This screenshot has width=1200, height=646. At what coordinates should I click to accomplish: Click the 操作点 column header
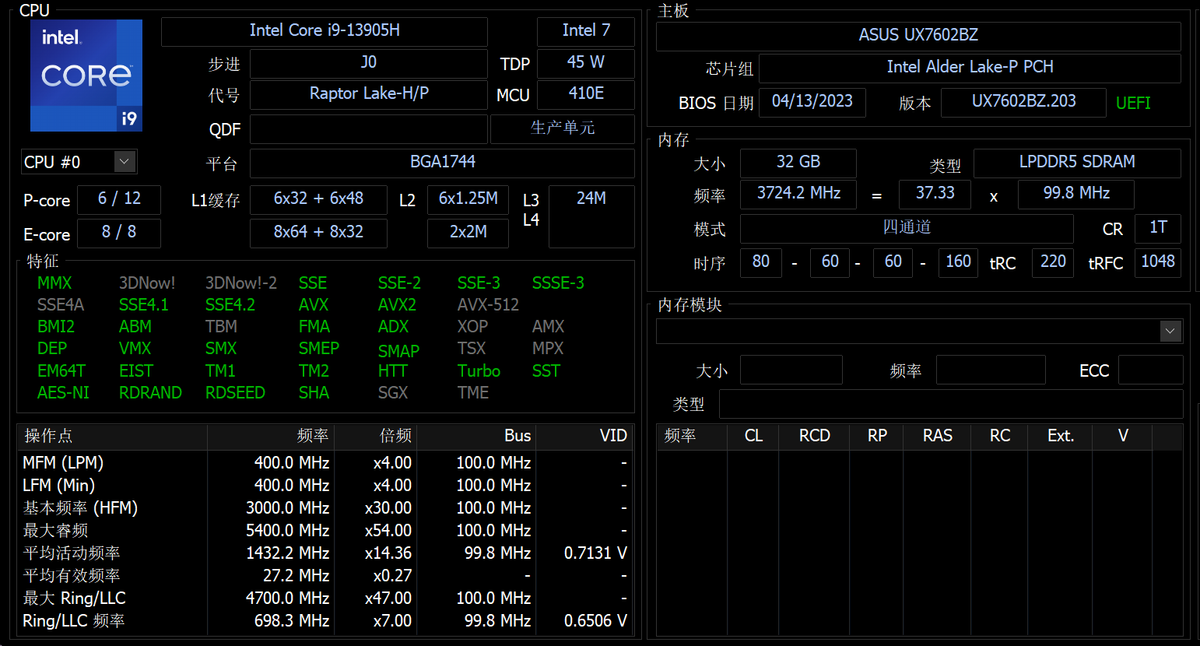click(112, 436)
